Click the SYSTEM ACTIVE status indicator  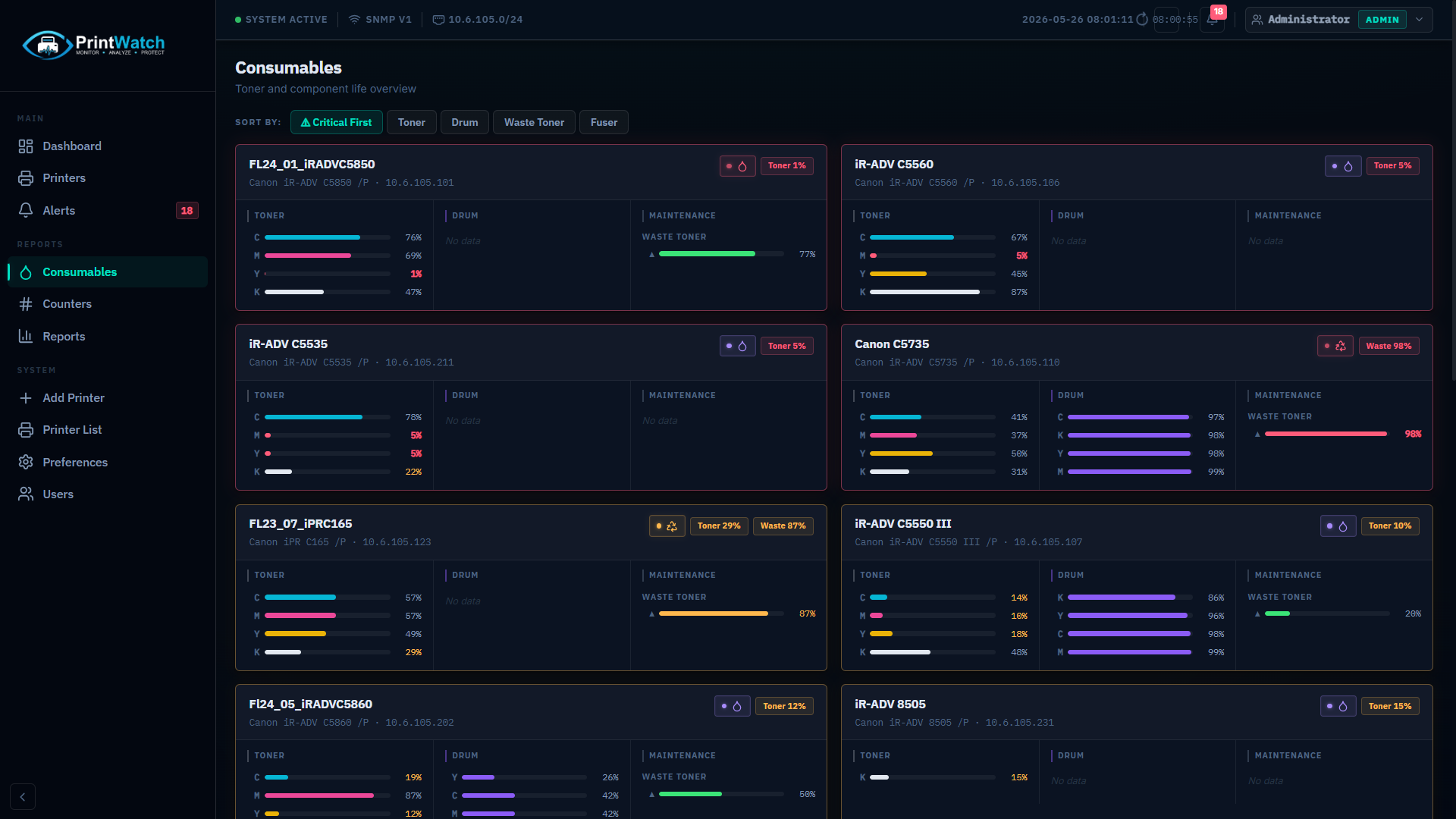[x=281, y=20]
